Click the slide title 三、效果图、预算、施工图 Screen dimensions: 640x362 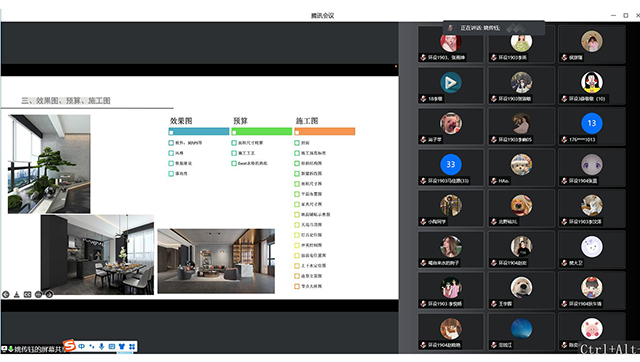pyautogui.click(x=66, y=100)
